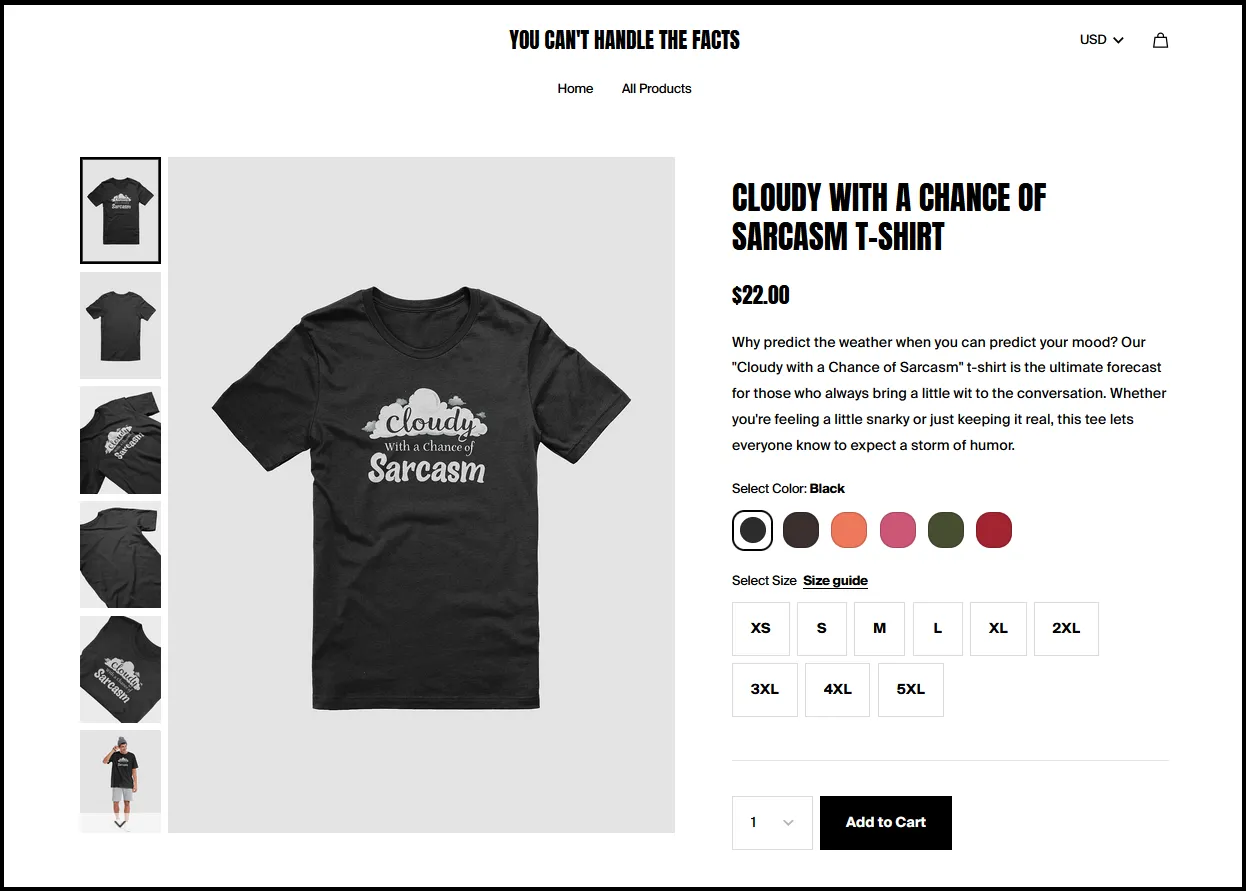Choose the black color swatch
Image resolution: width=1246 pixels, height=891 pixels.
pos(752,530)
